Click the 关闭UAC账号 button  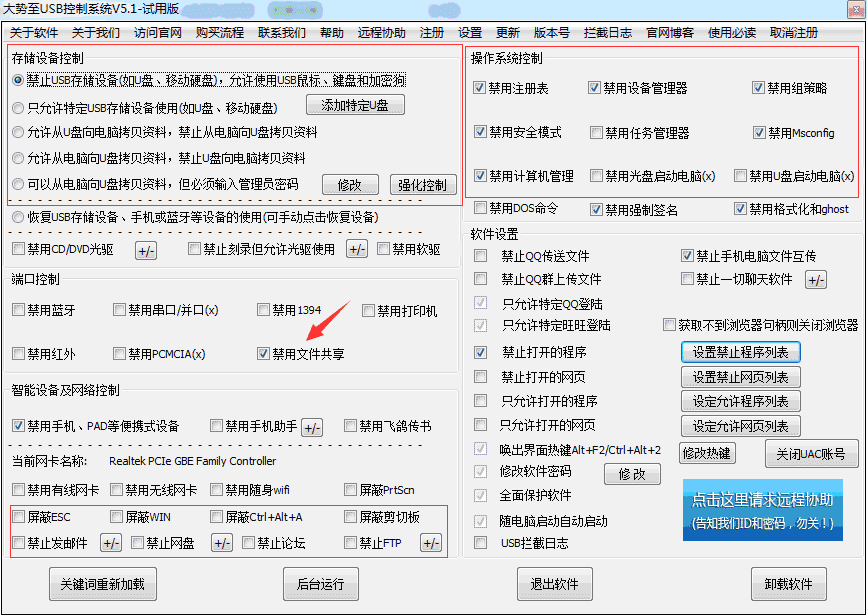811,454
